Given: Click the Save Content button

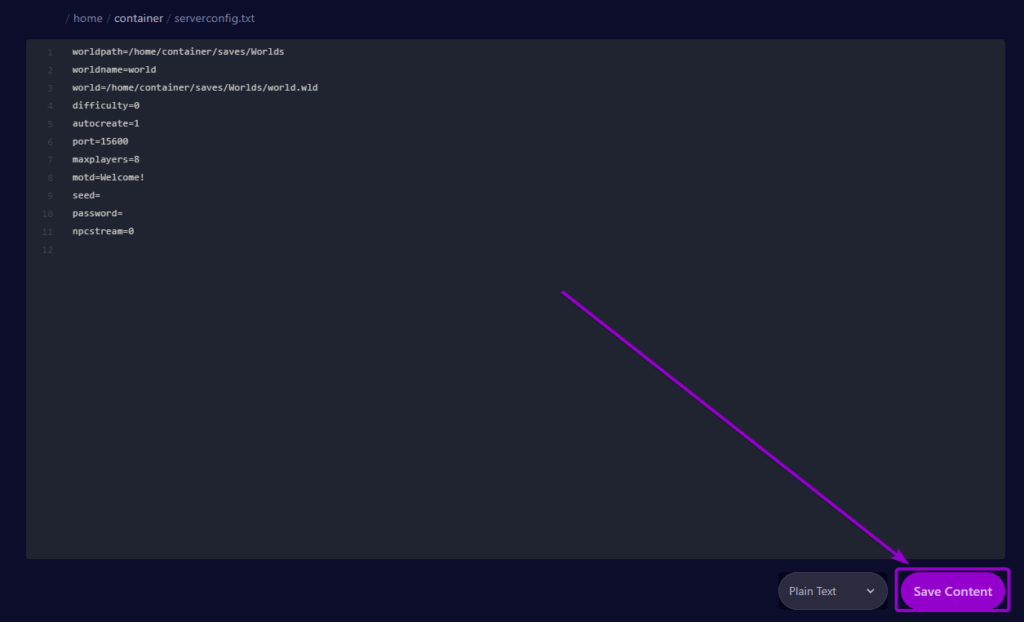Looking at the screenshot, I should [x=952, y=591].
